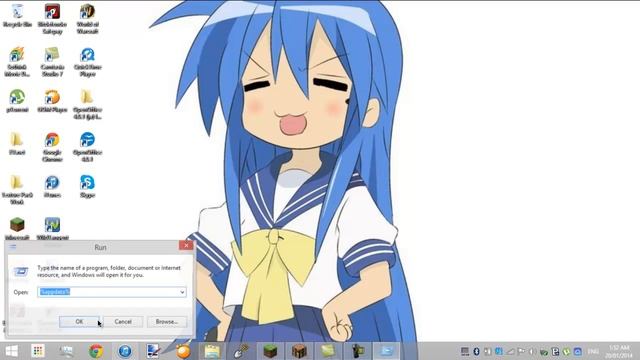The height and width of the screenshot is (360, 640).
Task: Click the µTorrent icon in system tray
Action: click(x=567, y=351)
